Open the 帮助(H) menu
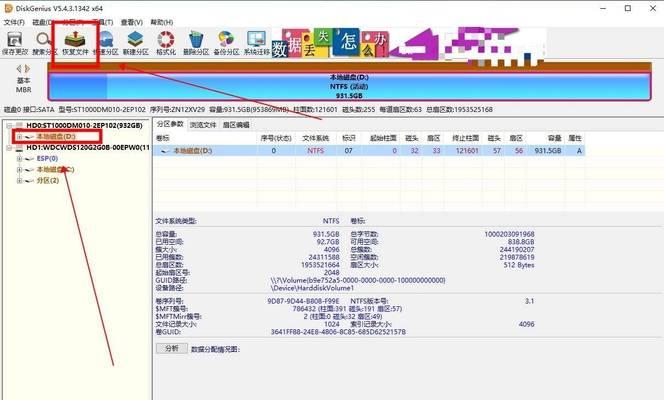The height and width of the screenshot is (400, 664). (x=162, y=22)
